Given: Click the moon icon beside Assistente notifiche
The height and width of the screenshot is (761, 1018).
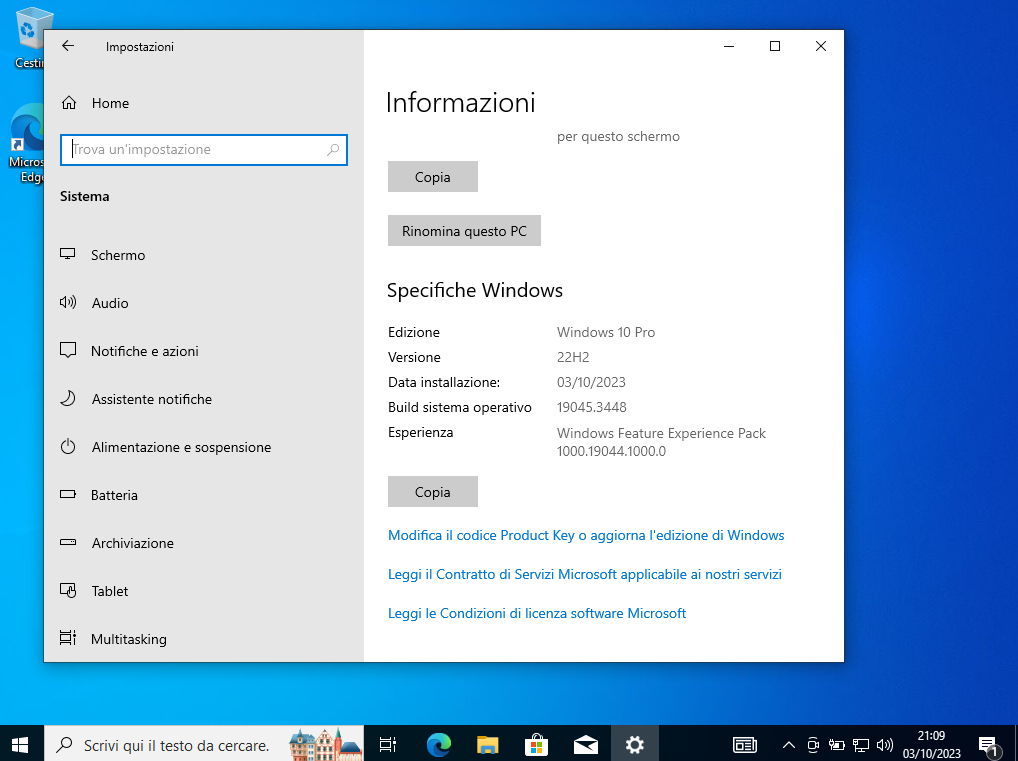Looking at the screenshot, I should coord(68,399).
